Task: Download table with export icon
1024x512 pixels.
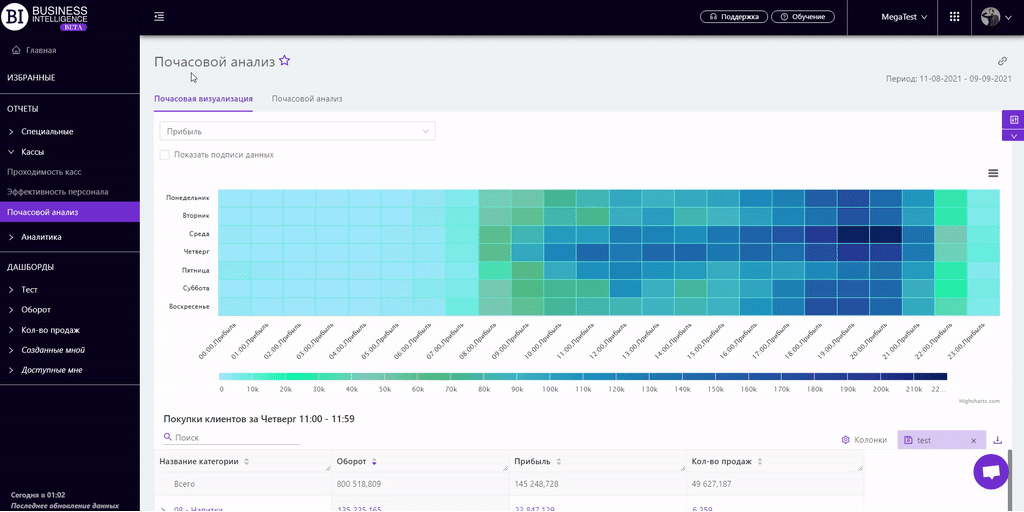Action: tap(997, 440)
